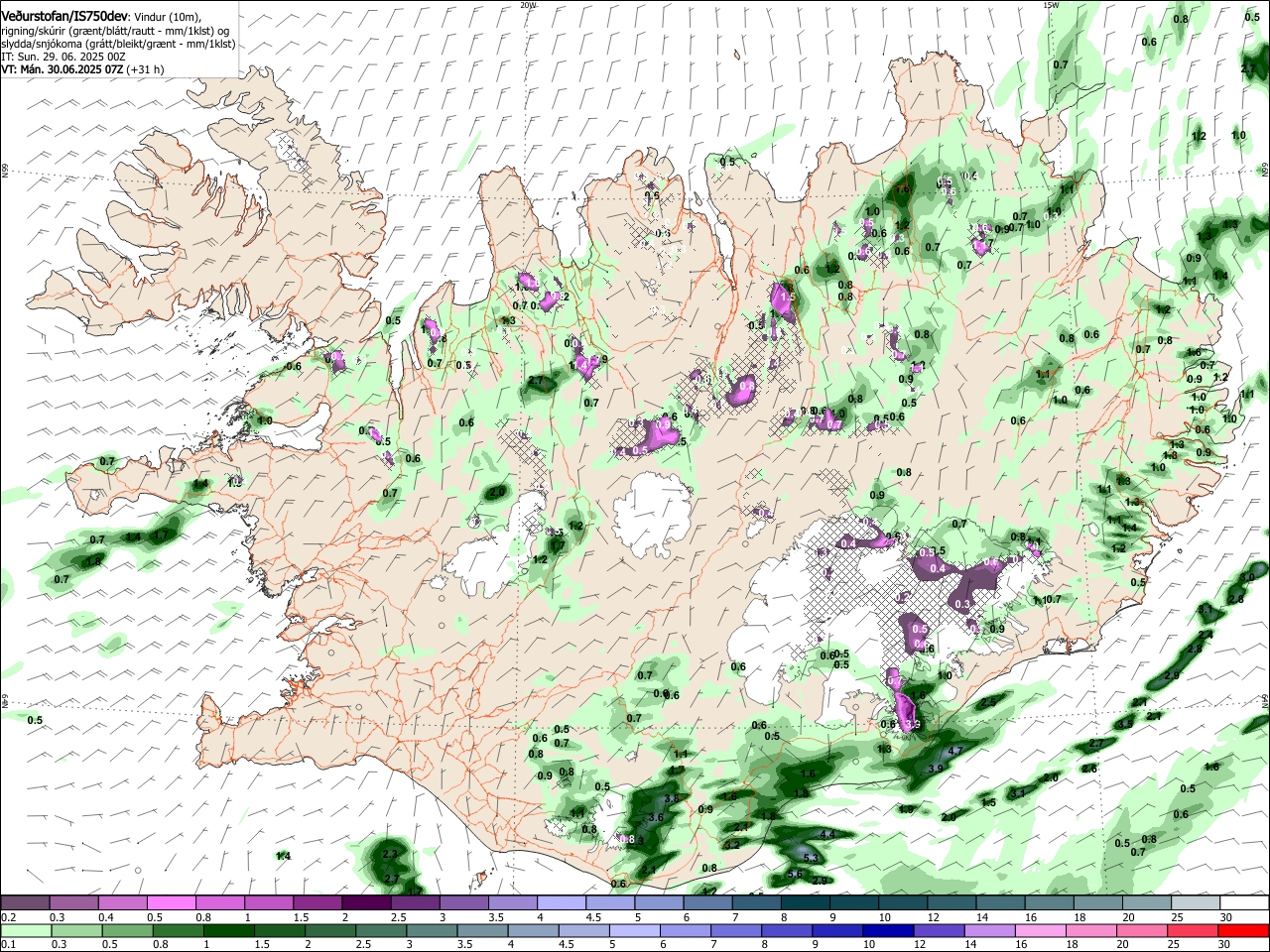Choose the darkest green swatch labeled 1
The image size is (1270, 952).
point(228,931)
